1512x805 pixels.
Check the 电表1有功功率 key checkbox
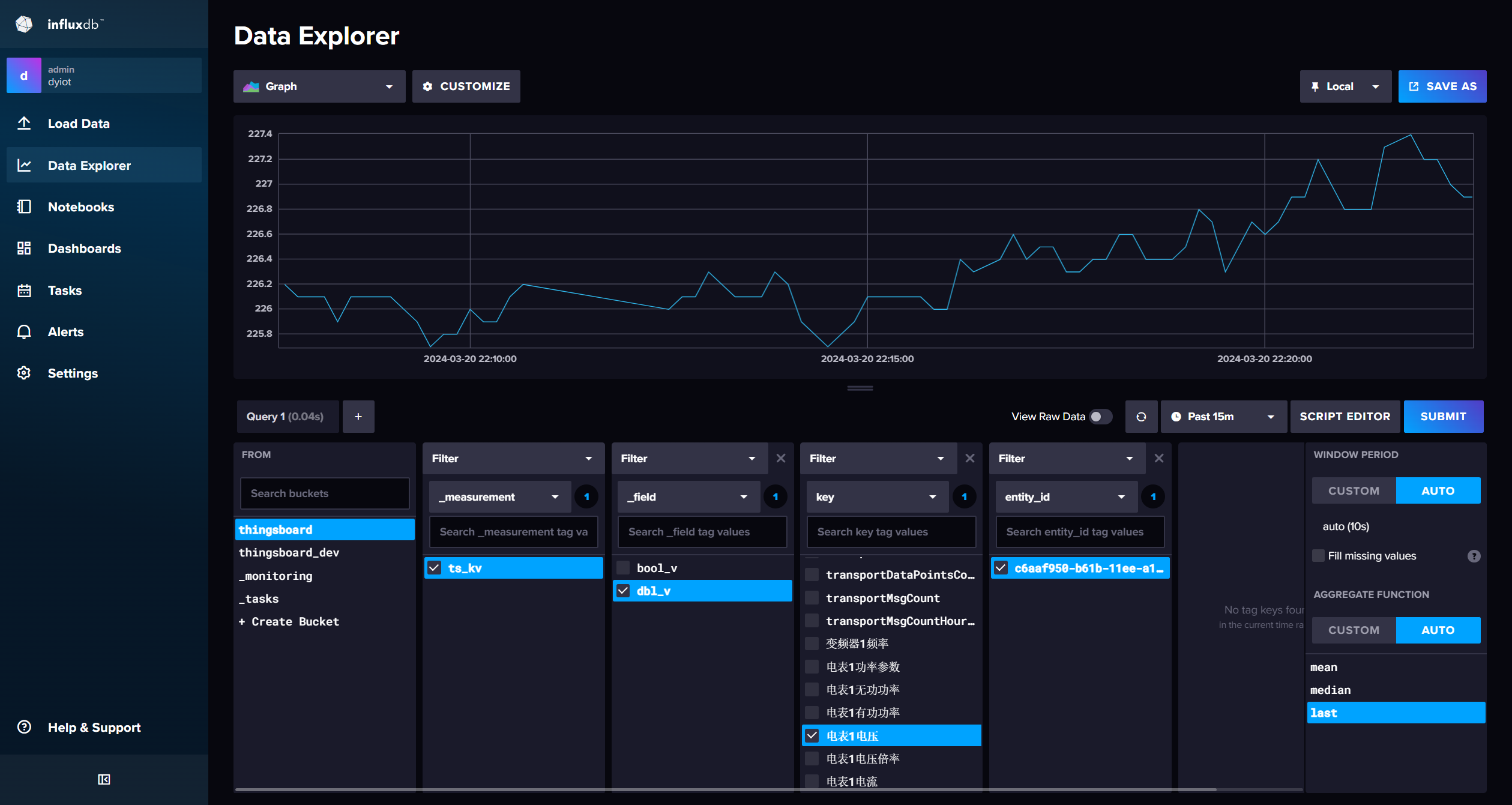812,713
